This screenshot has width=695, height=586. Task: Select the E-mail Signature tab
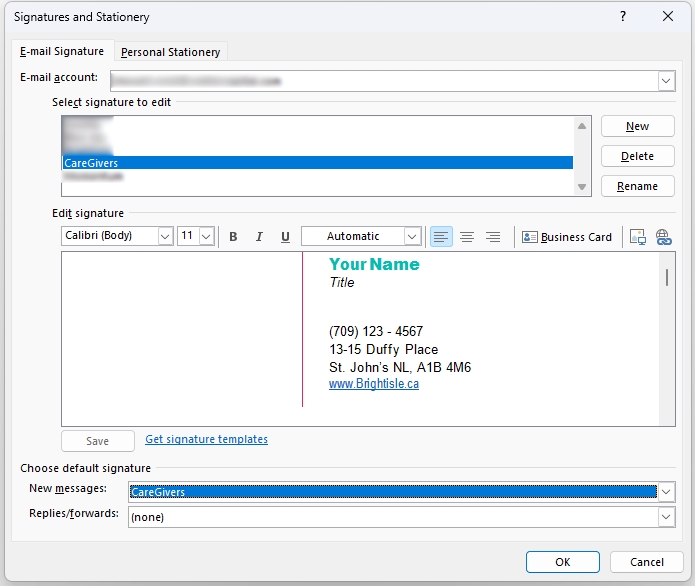62,52
